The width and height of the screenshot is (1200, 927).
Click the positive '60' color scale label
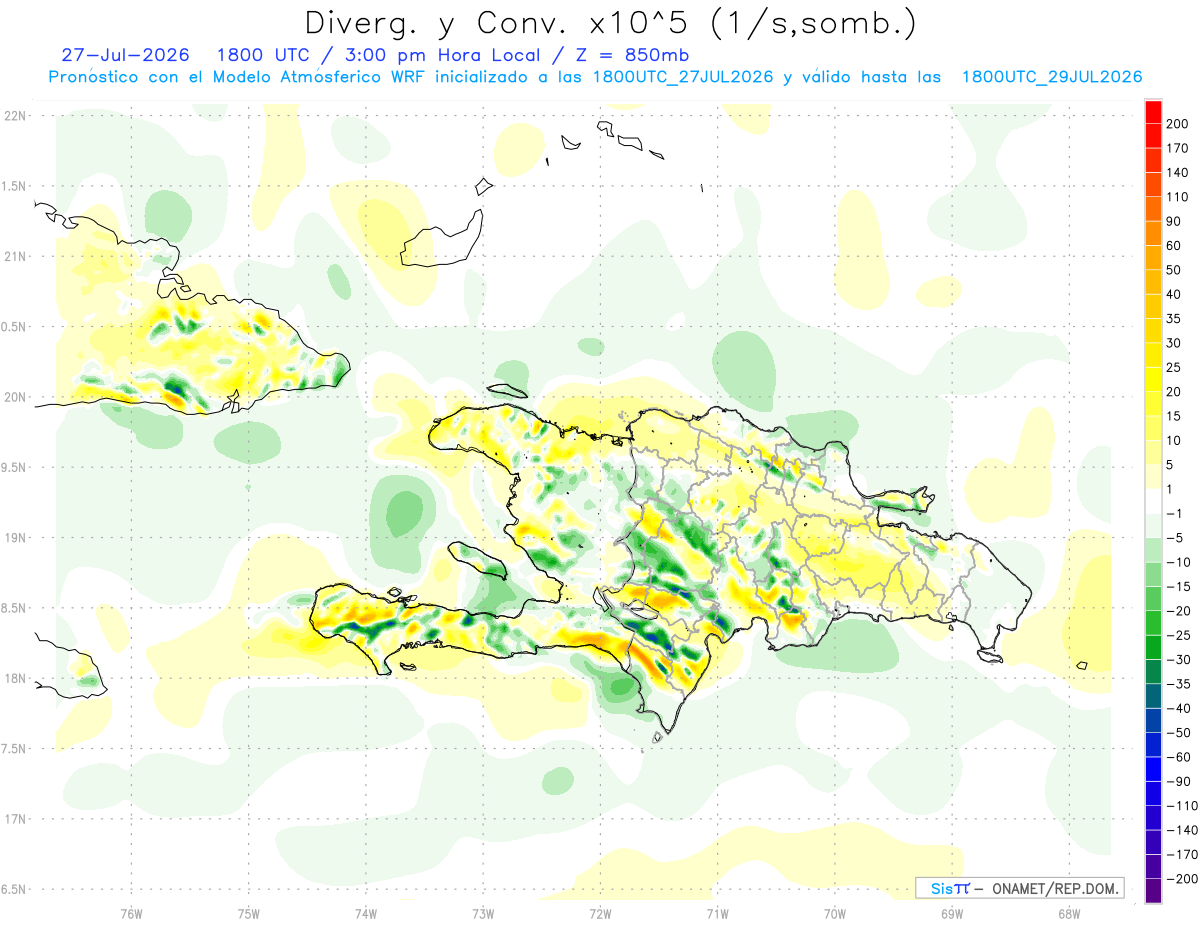point(1173,245)
